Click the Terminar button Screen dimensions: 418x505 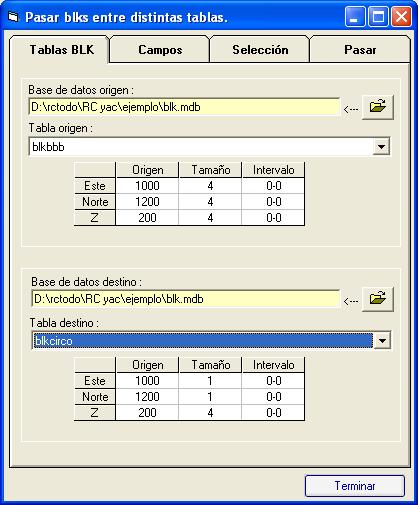point(355,486)
